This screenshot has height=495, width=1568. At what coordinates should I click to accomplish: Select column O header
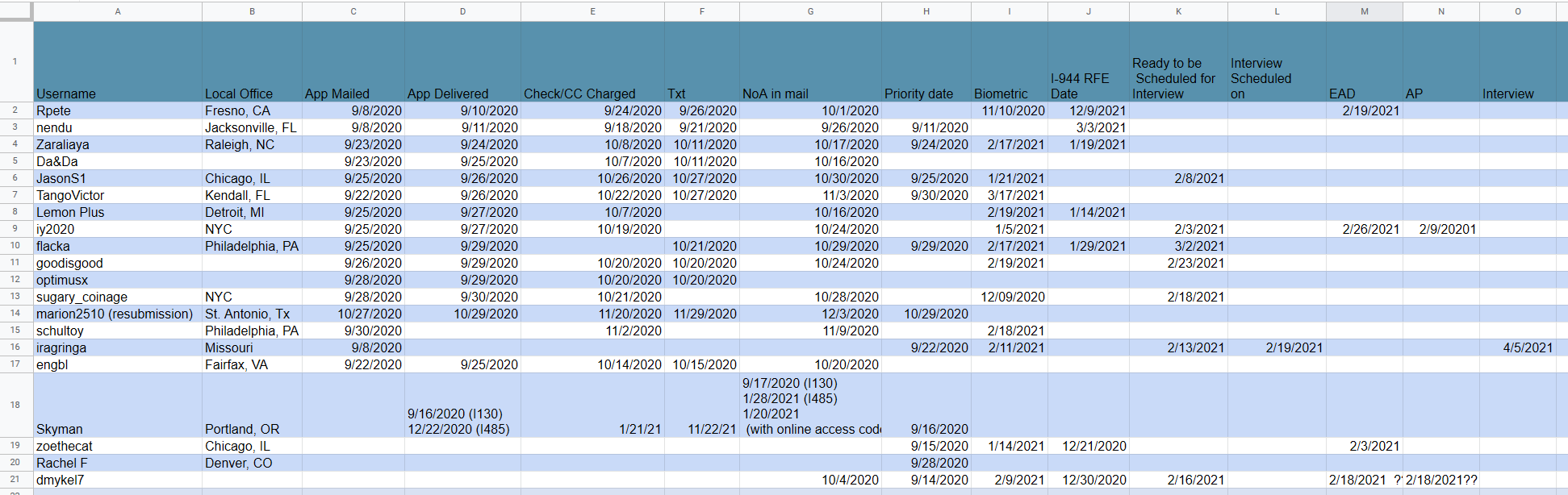coord(1517,11)
